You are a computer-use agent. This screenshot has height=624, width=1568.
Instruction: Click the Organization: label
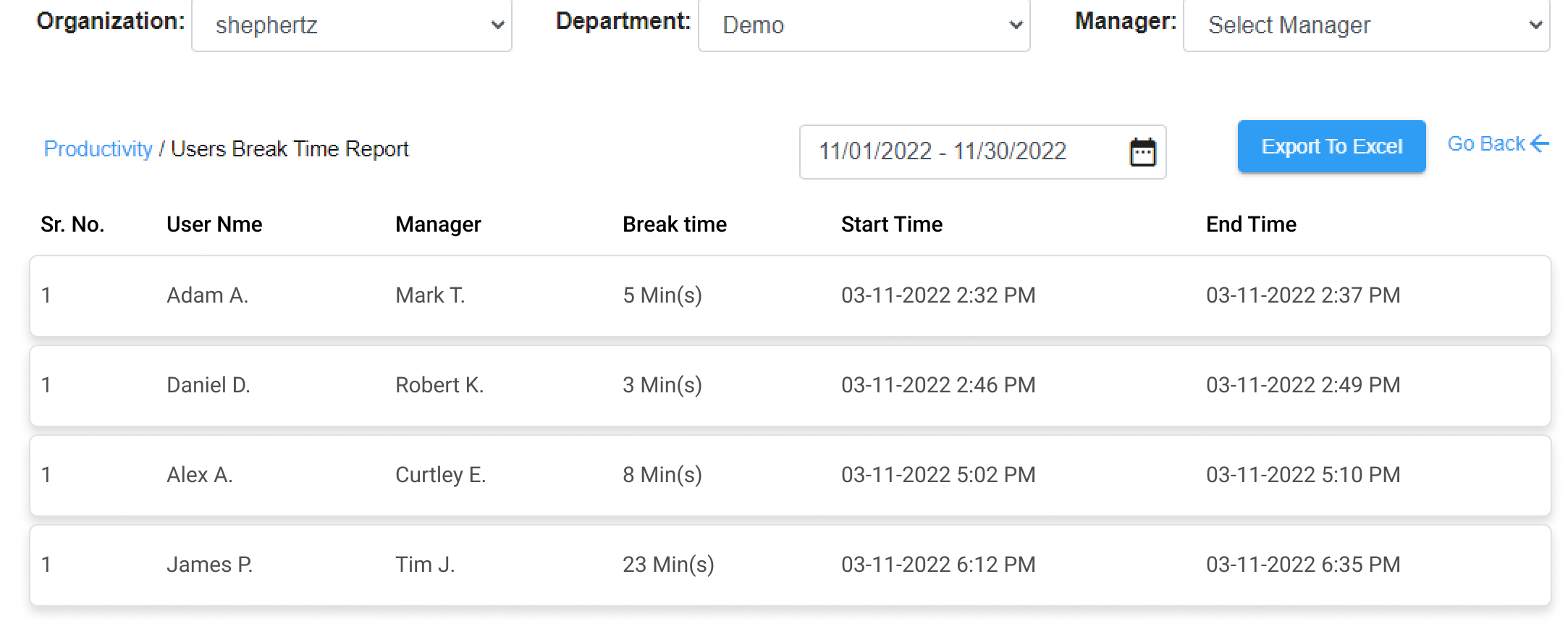(111, 21)
